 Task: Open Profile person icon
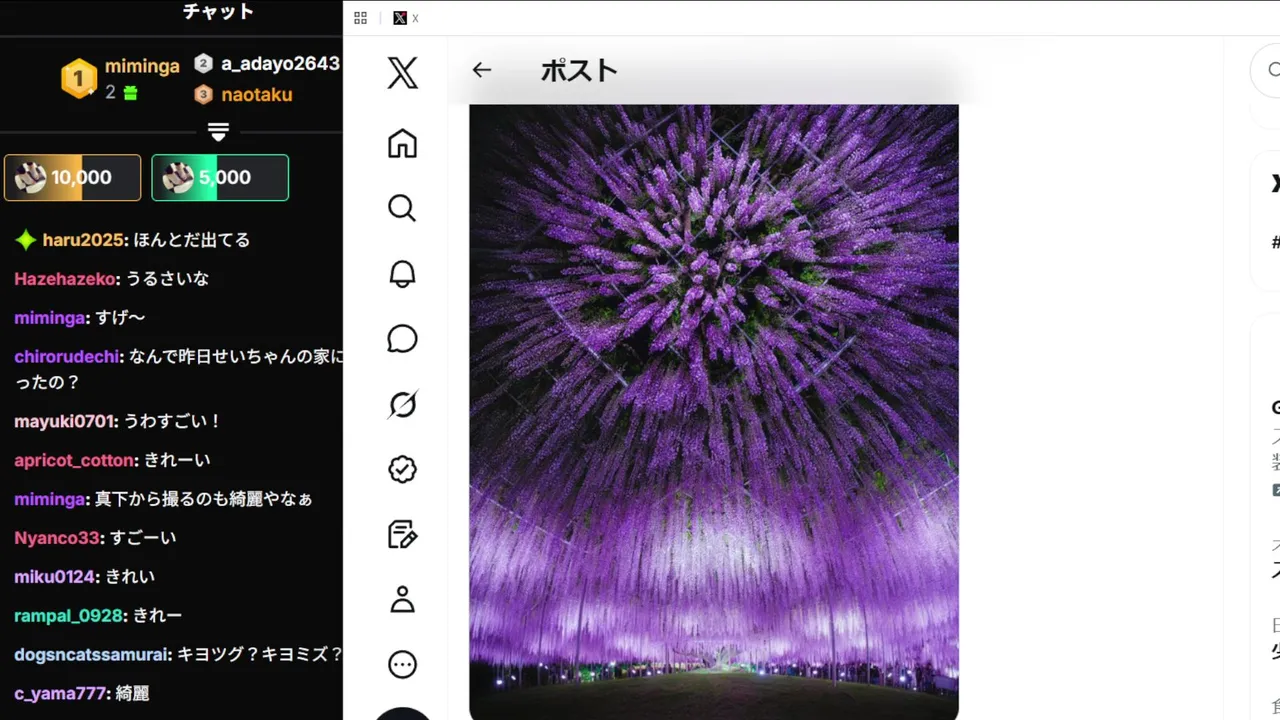(402, 599)
